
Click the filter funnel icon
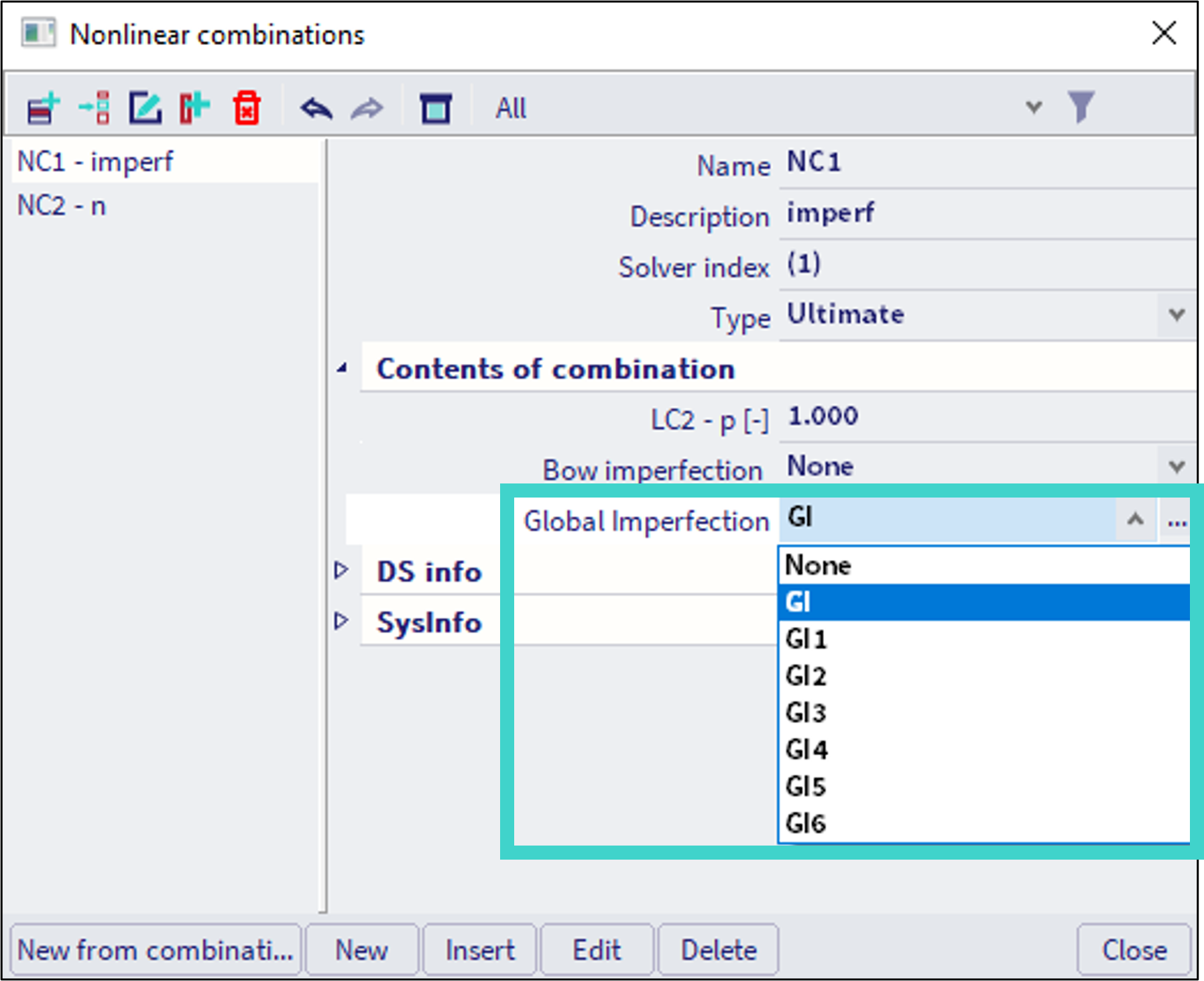coord(1081,107)
